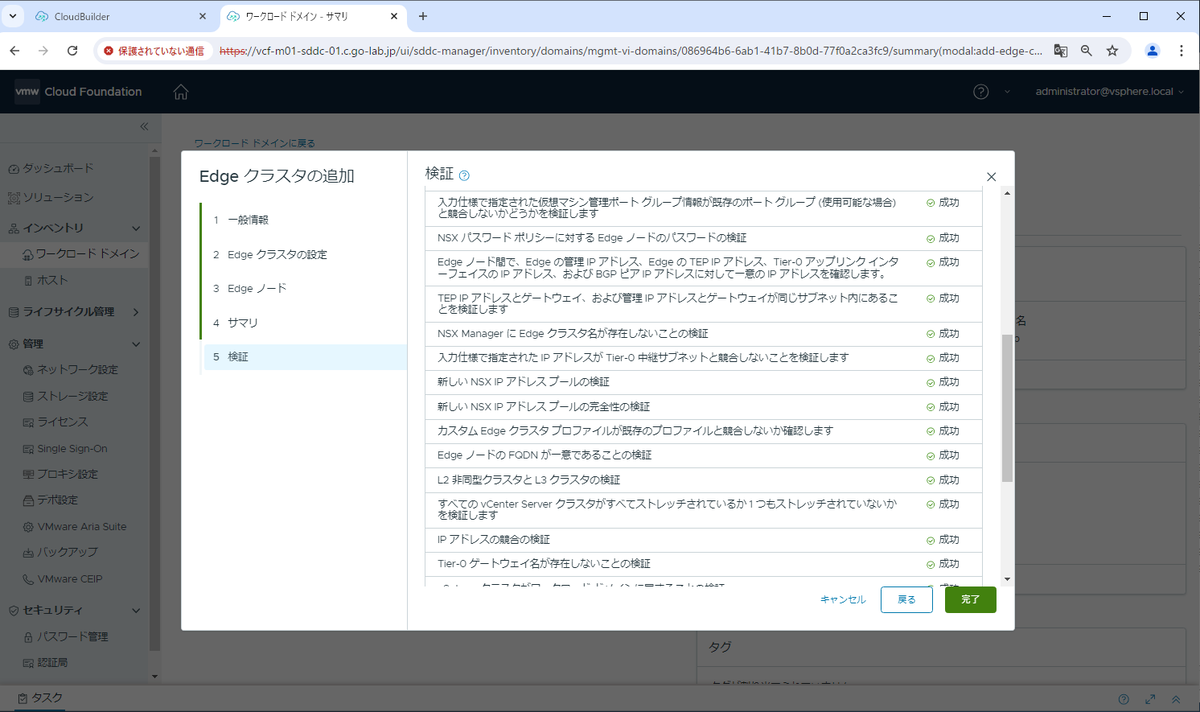Screen dimensions: 1200x712
Task: Click the validation list scroll-down arrow
Action: pyautogui.click(x=1007, y=579)
